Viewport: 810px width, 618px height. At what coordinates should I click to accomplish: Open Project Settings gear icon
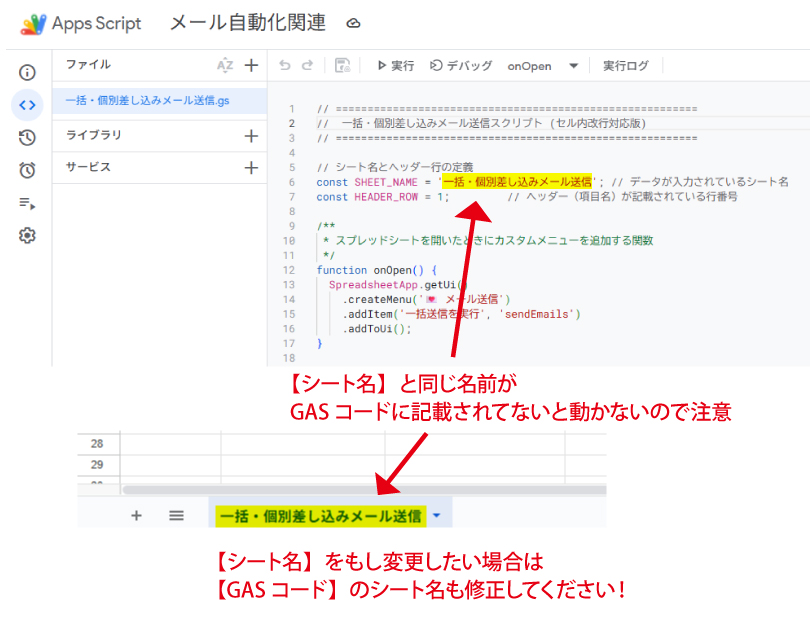27,236
